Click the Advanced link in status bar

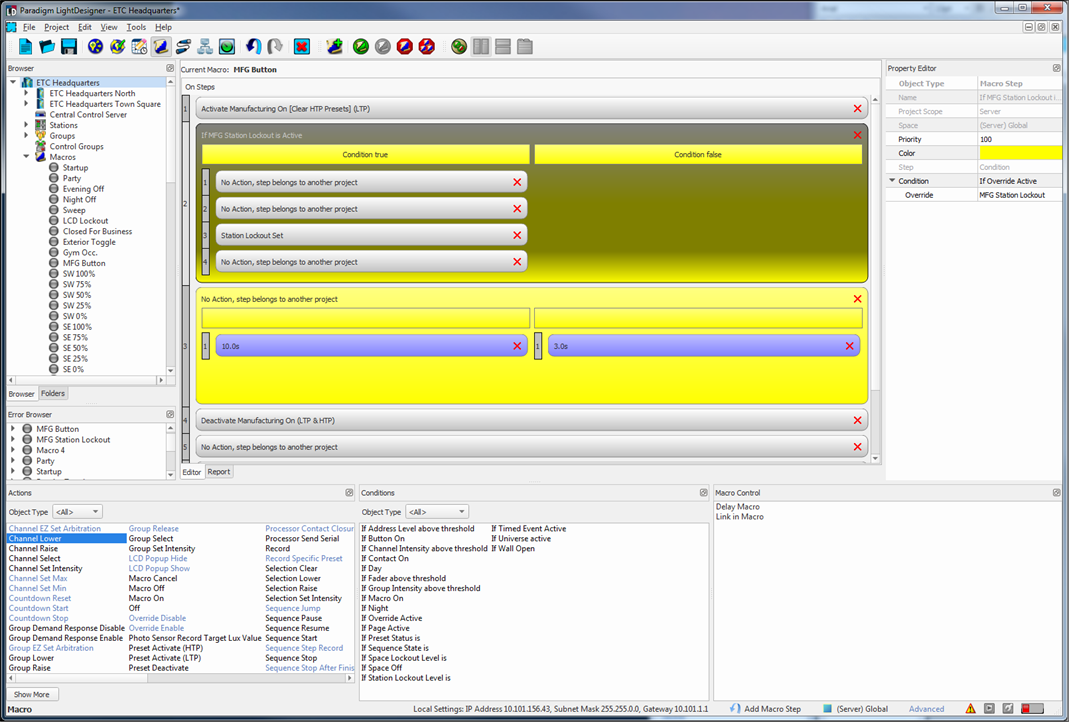click(x=926, y=709)
